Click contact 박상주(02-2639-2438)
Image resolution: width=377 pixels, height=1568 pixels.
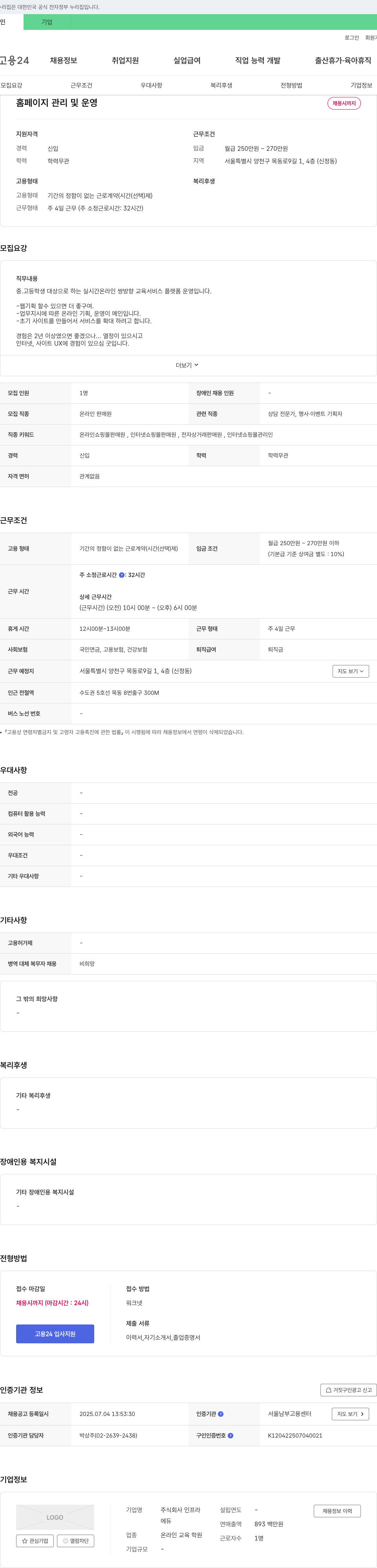click(x=108, y=1435)
